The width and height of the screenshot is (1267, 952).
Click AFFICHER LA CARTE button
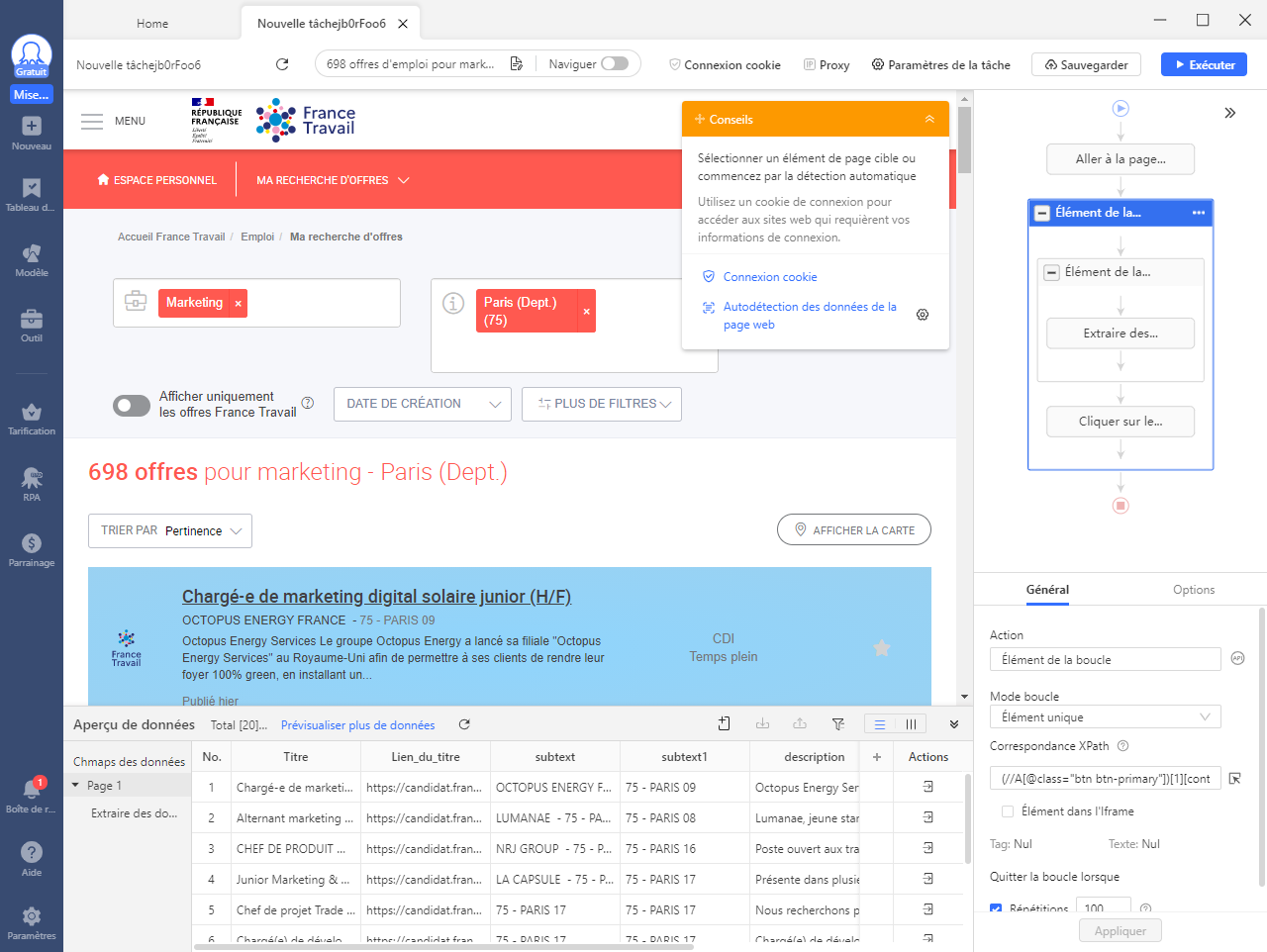tap(854, 529)
